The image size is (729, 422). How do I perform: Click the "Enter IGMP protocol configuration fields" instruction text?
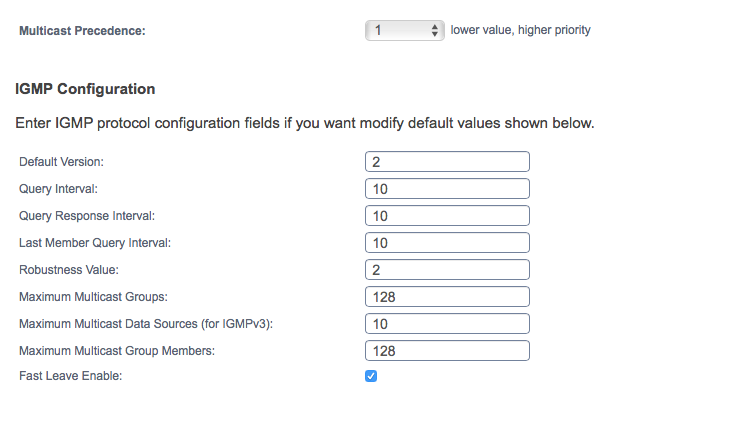(x=305, y=124)
